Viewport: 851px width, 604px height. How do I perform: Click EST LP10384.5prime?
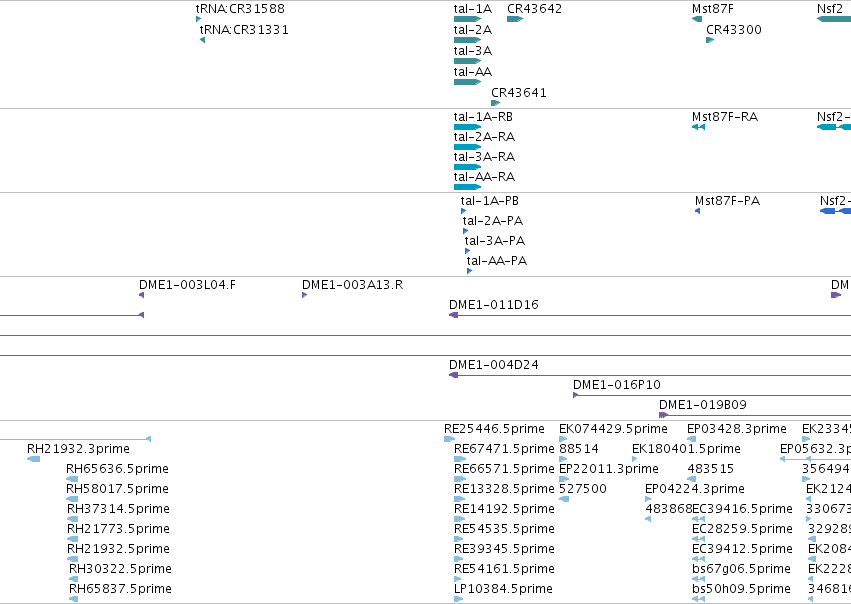(x=459, y=599)
